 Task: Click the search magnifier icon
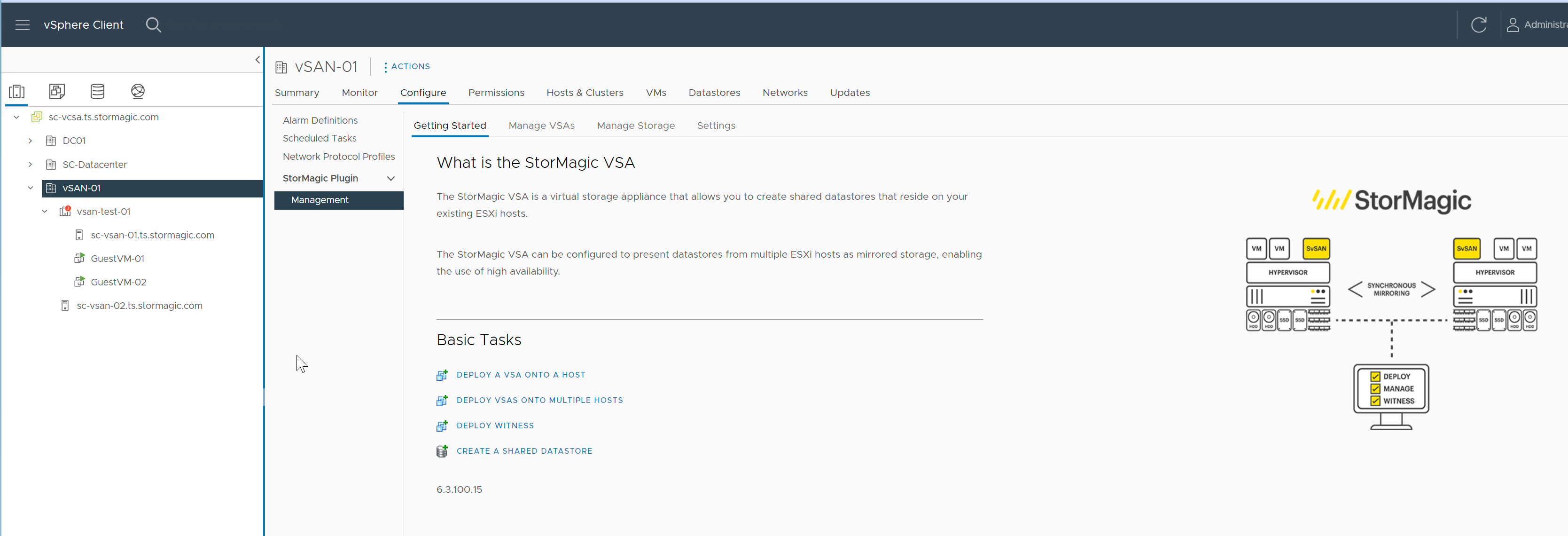(153, 25)
